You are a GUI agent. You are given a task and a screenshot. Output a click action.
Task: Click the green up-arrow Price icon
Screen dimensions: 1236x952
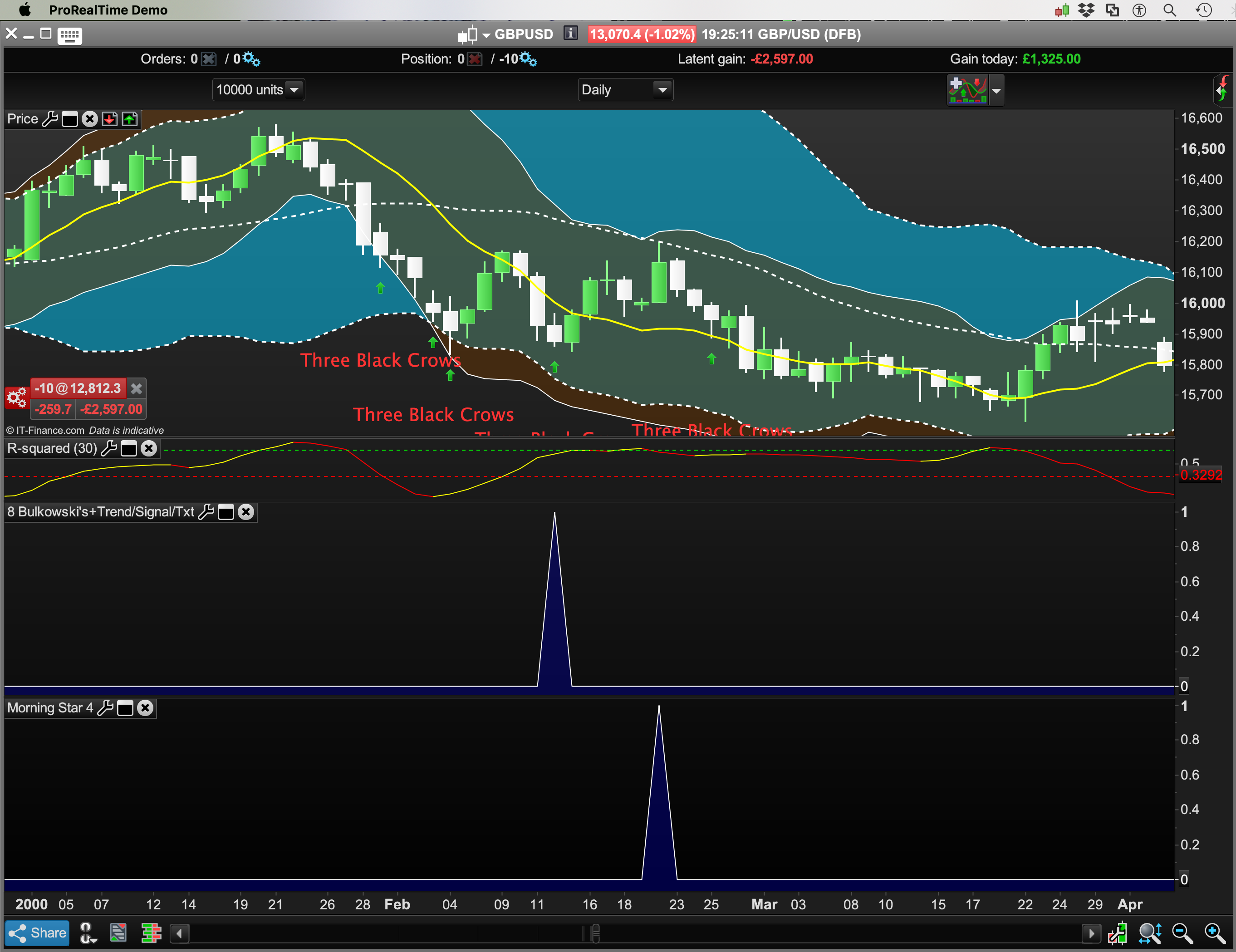pyautogui.click(x=130, y=119)
